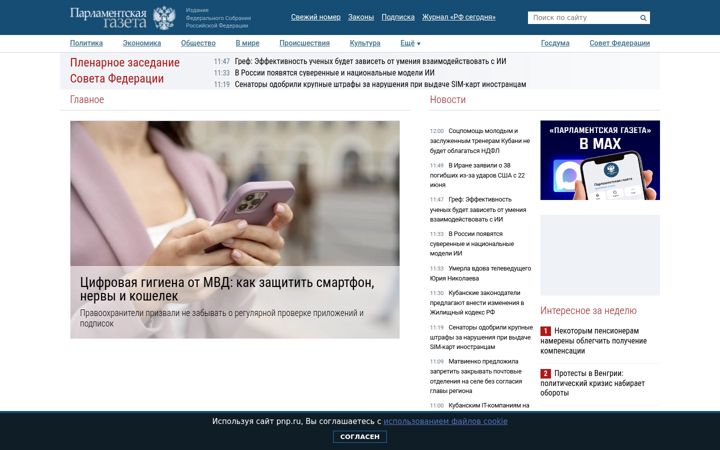Click the smartphone main story photo
Viewport: 720px width, 450px height.
(235, 193)
